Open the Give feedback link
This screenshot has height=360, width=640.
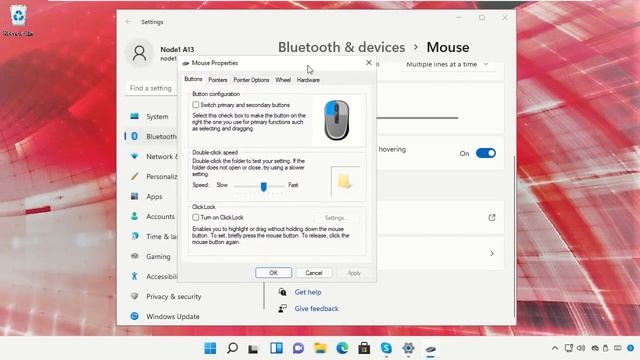click(x=316, y=309)
